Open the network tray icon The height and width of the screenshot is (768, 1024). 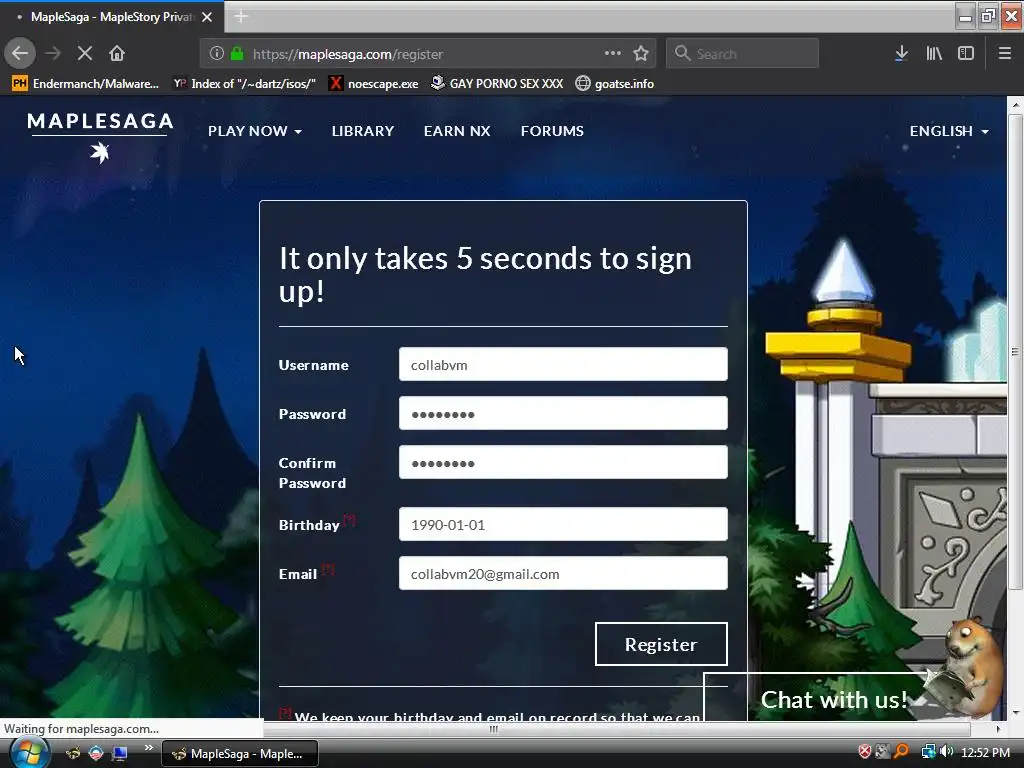click(x=928, y=752)
